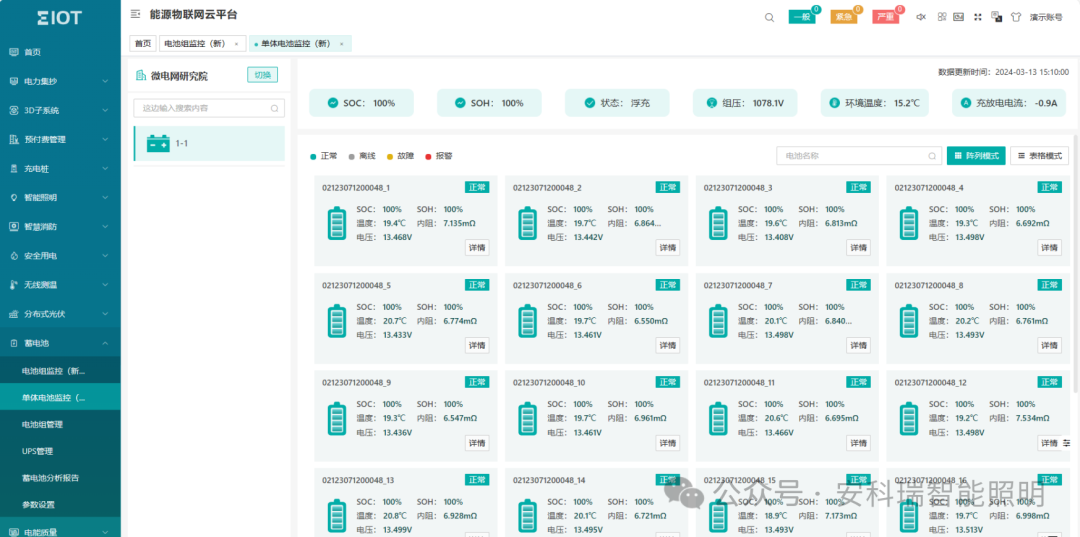1080x537 pixels.
Task: Click the CM screen icon in header
Action: [958, 17]
